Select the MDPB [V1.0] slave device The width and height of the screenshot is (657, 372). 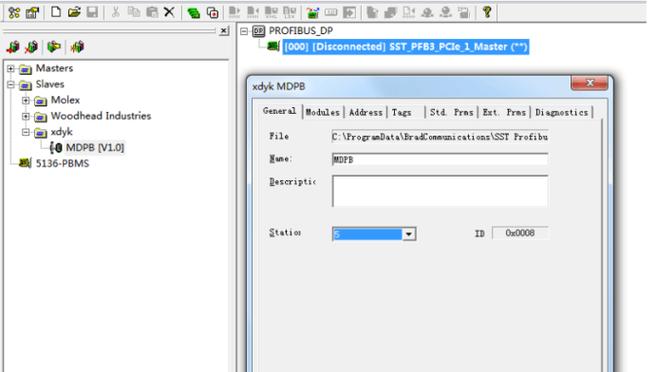pyautogui.click(x=95, y=147)
